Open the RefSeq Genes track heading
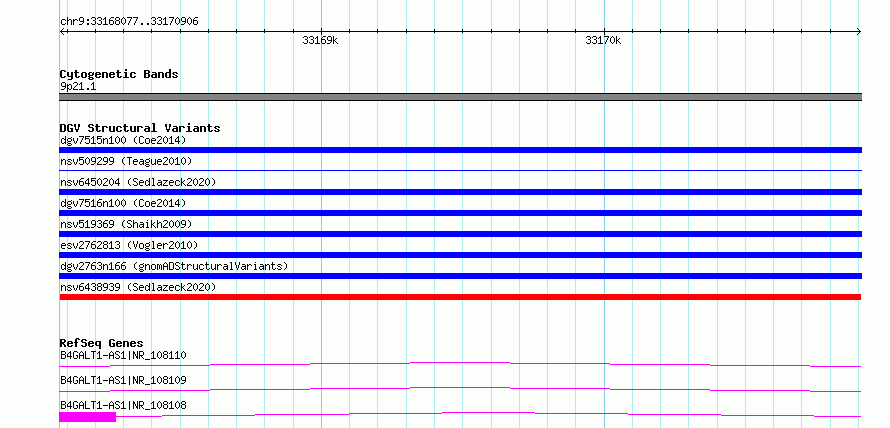 click(102, 343)
